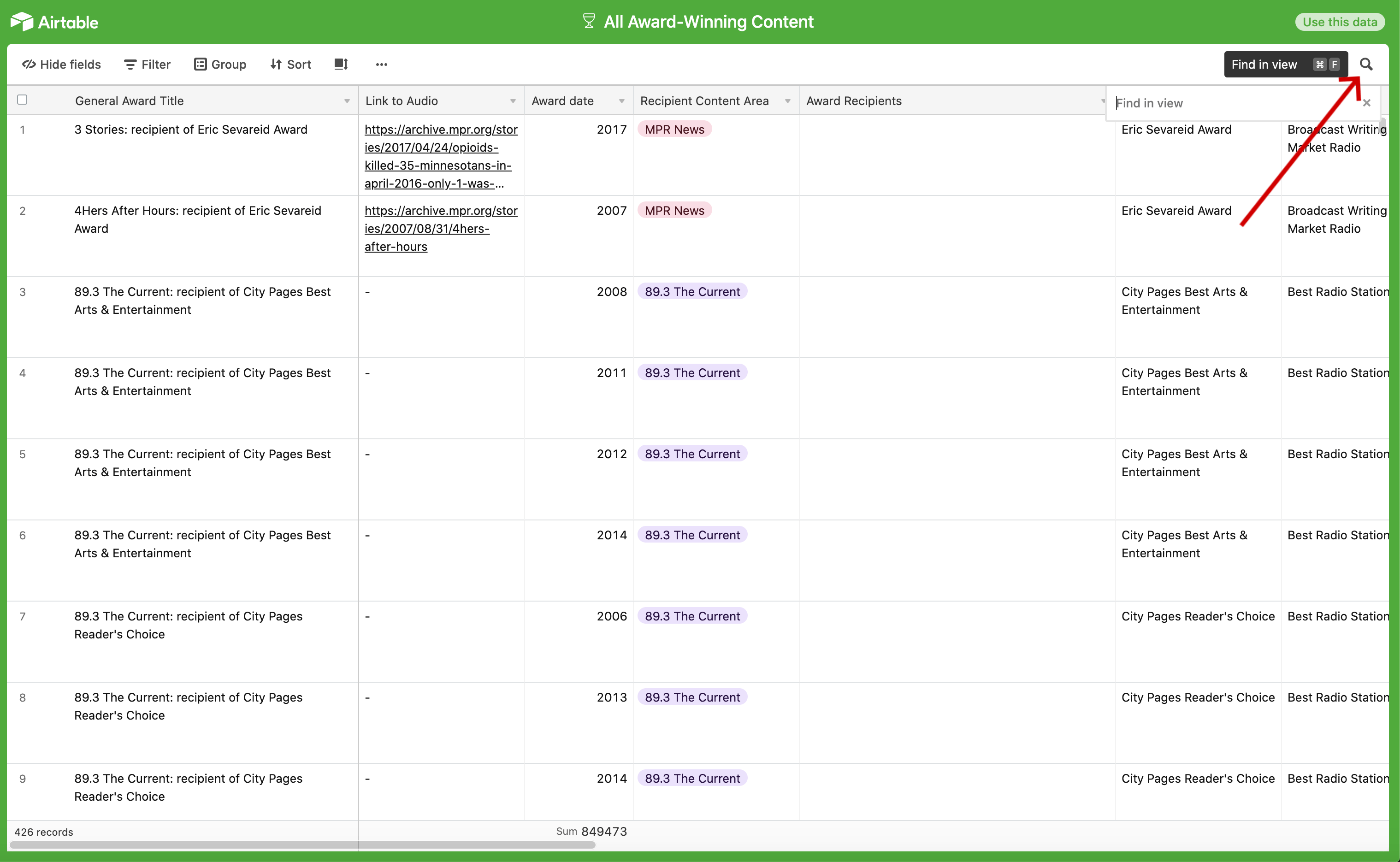Click the Use this data button
The image size is (1400, 862).
1340,22
